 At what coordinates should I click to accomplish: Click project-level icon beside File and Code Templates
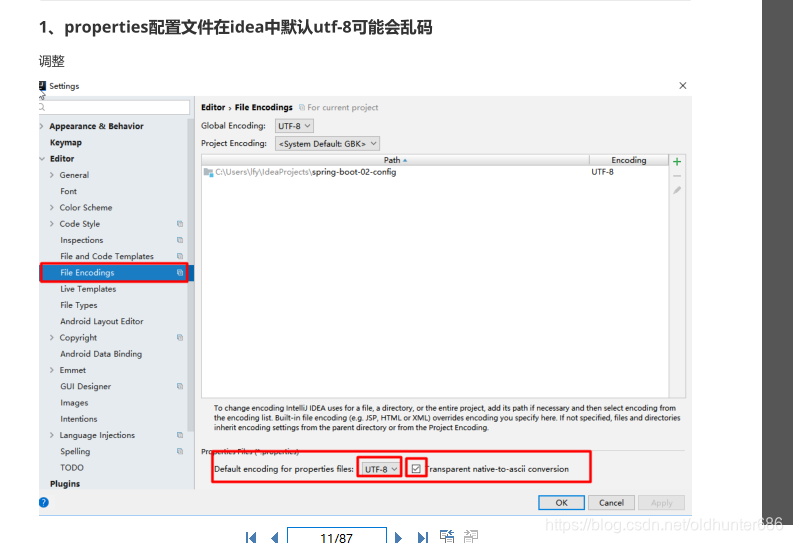(x=180, y=256)
